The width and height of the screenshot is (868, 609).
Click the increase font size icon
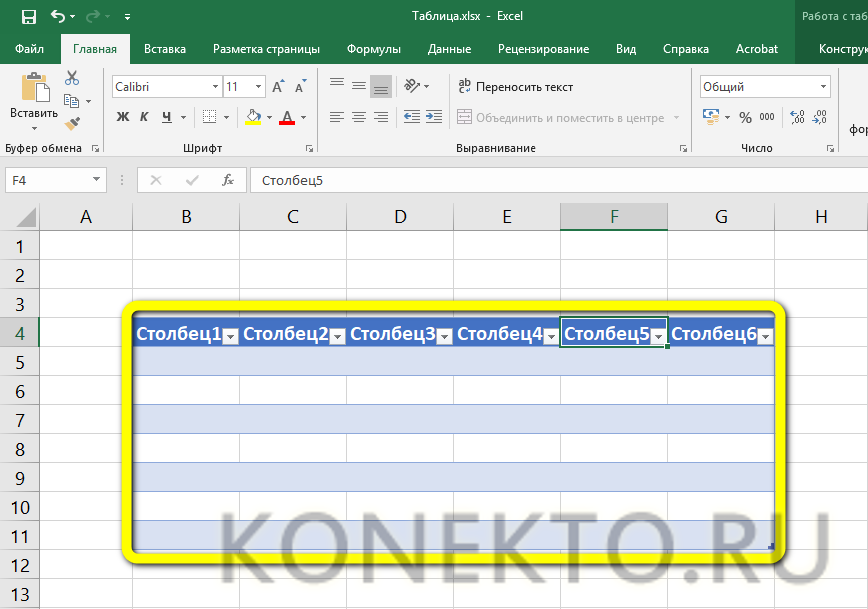pos(279,87)
